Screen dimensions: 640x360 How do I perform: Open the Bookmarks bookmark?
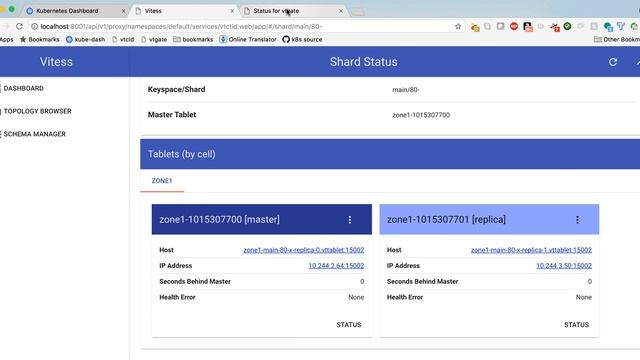click(40, 40)
